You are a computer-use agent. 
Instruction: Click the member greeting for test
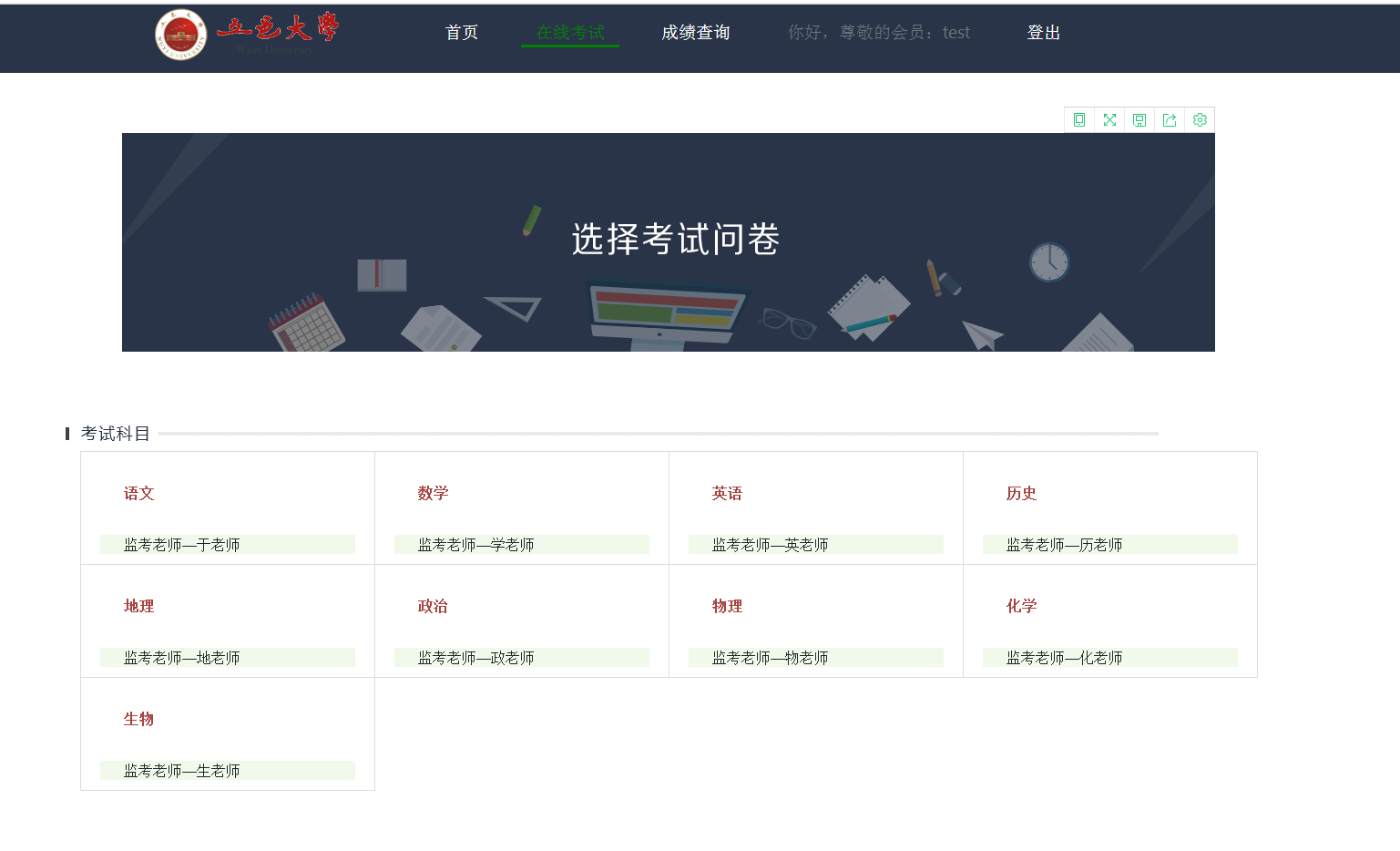click(879, 33)
